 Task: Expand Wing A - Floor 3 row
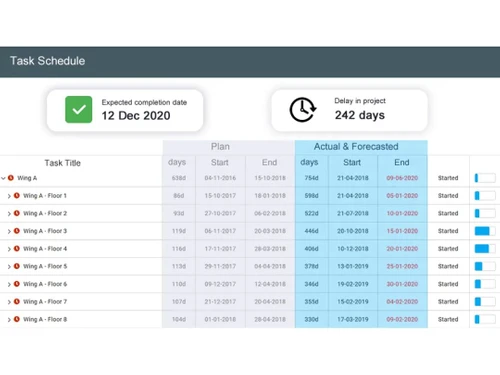click(x=9, y=231)
